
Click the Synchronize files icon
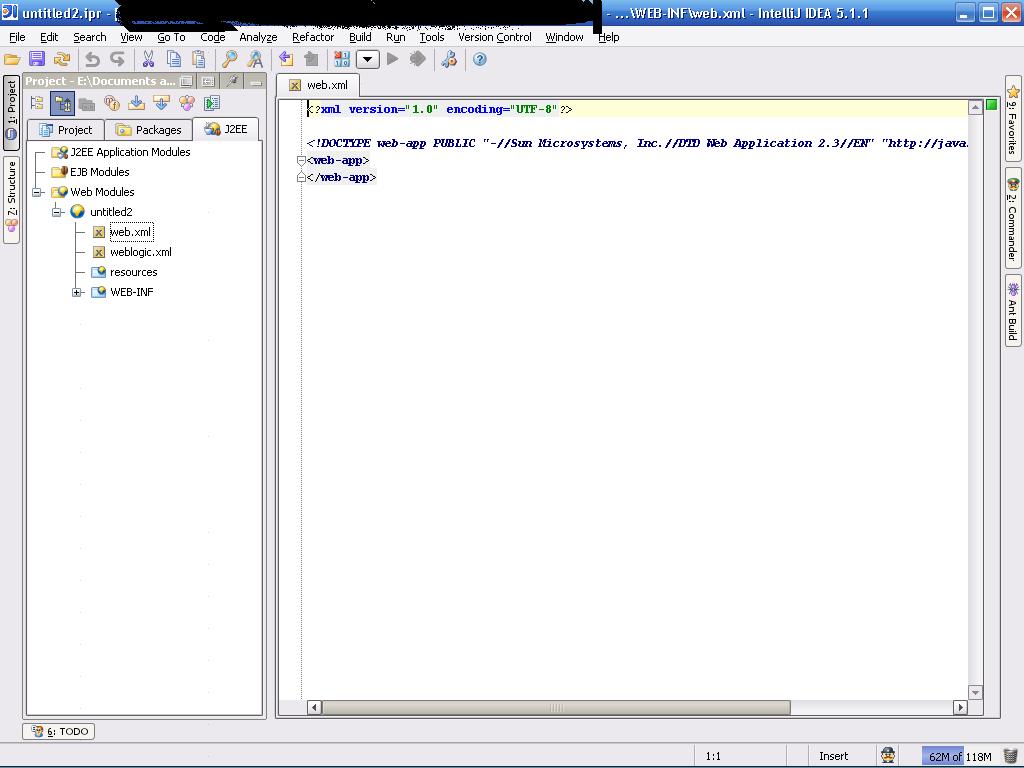[62, 60]
